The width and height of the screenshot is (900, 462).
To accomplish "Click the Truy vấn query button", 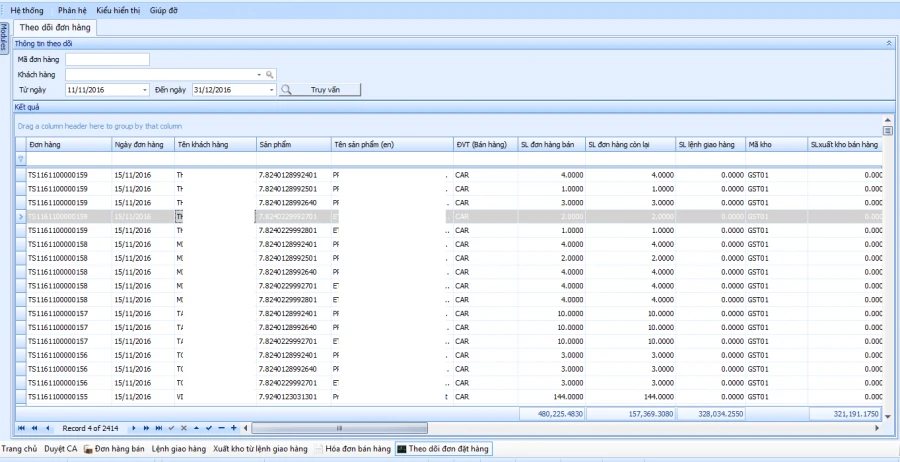I will 320,90.
